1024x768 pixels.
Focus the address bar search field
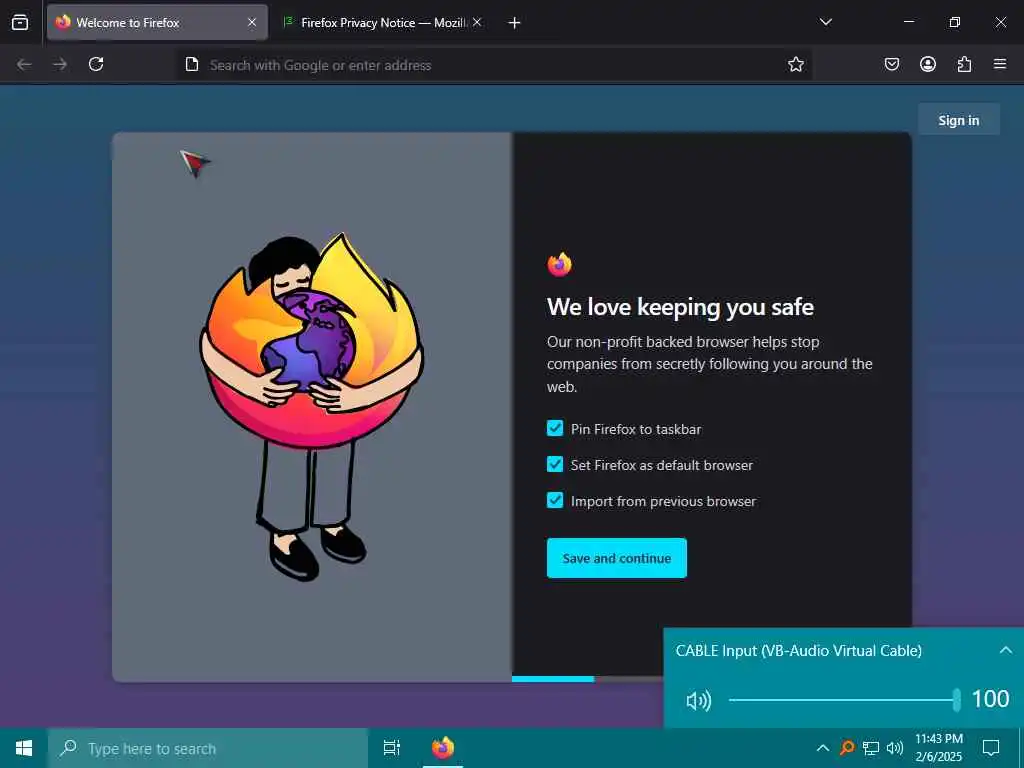pos(494,65)
